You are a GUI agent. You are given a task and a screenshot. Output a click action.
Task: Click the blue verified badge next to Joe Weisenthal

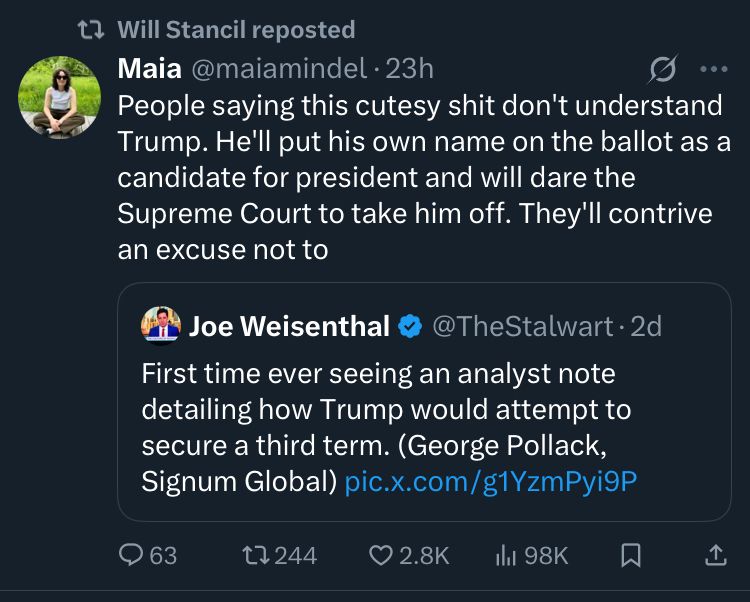pos(409,326)
